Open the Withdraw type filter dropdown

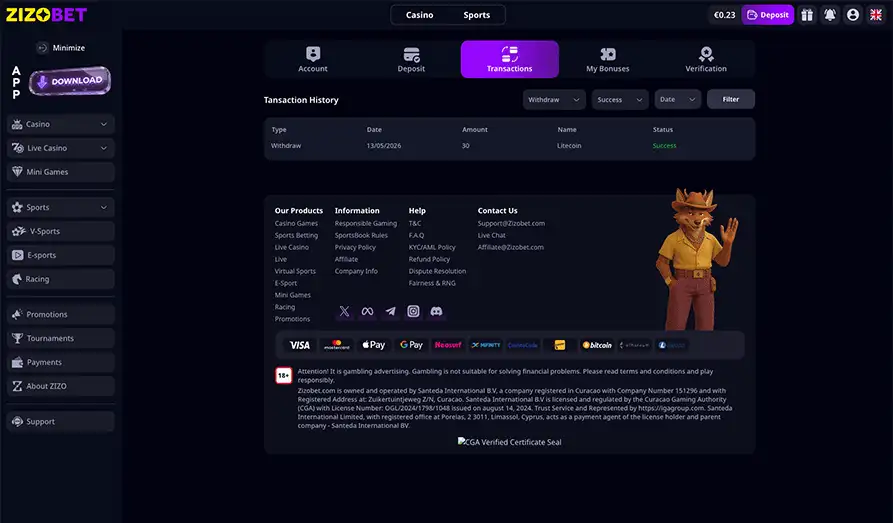click(554, 99)
